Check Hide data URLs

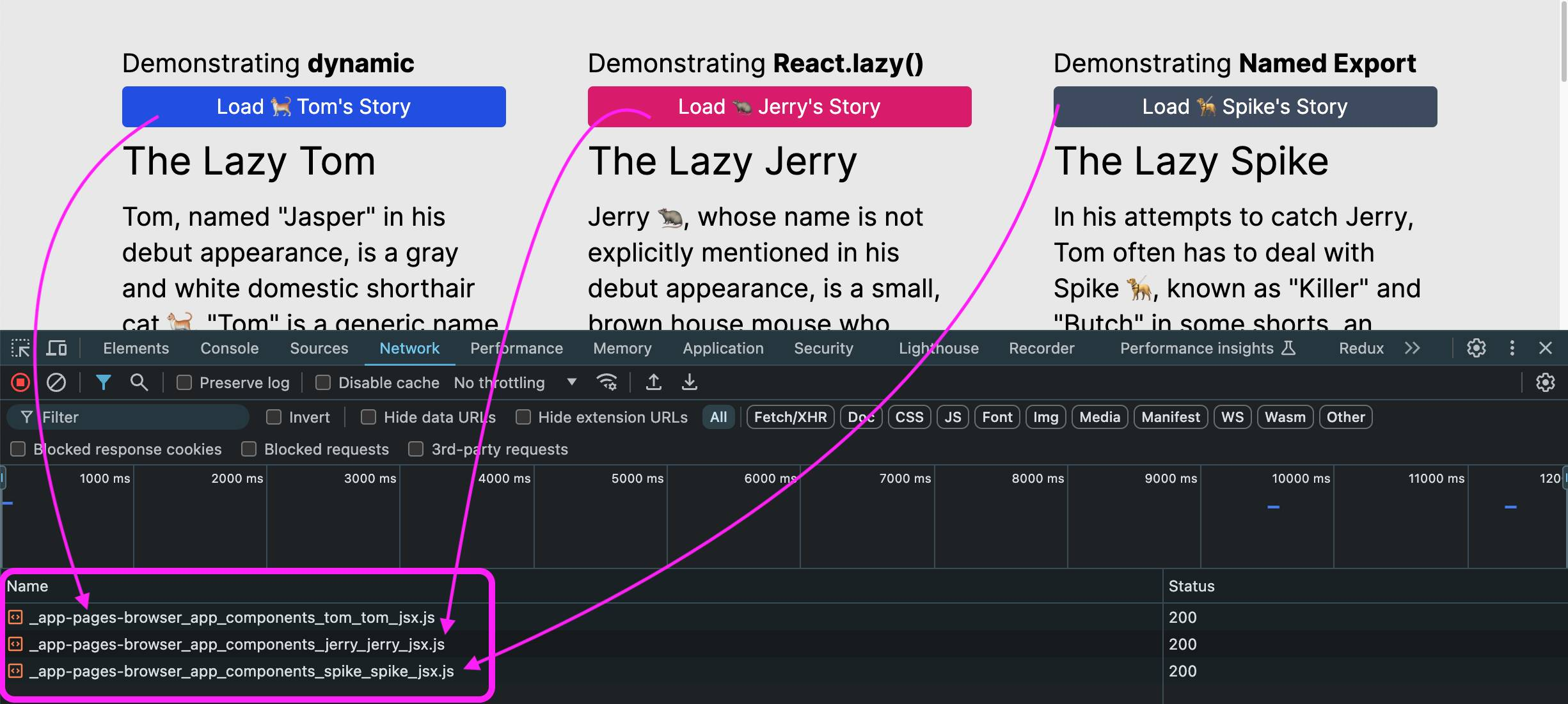pos(368,418)
